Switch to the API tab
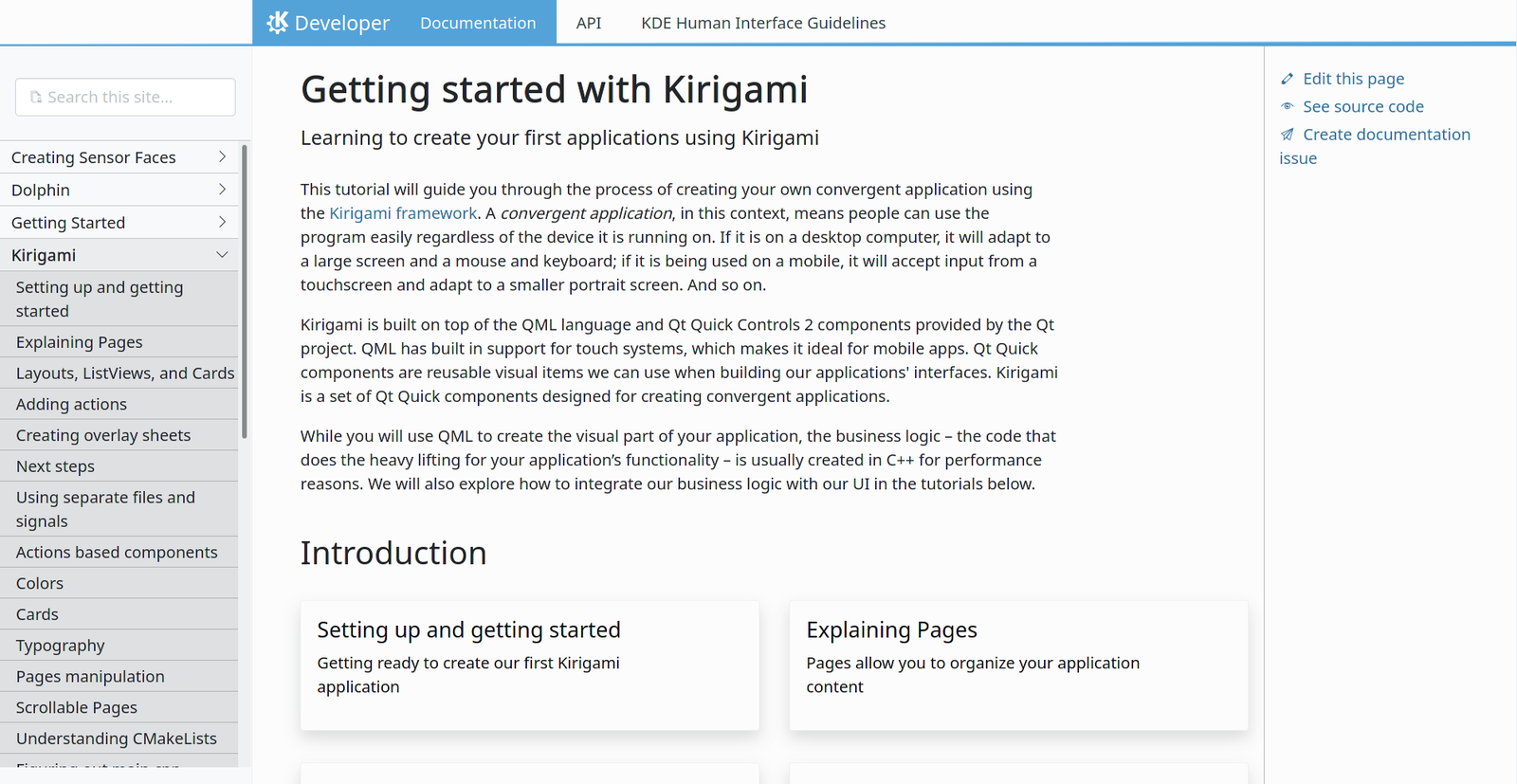The height and width of the screenshot is (784, 1517). coord(588,23)
